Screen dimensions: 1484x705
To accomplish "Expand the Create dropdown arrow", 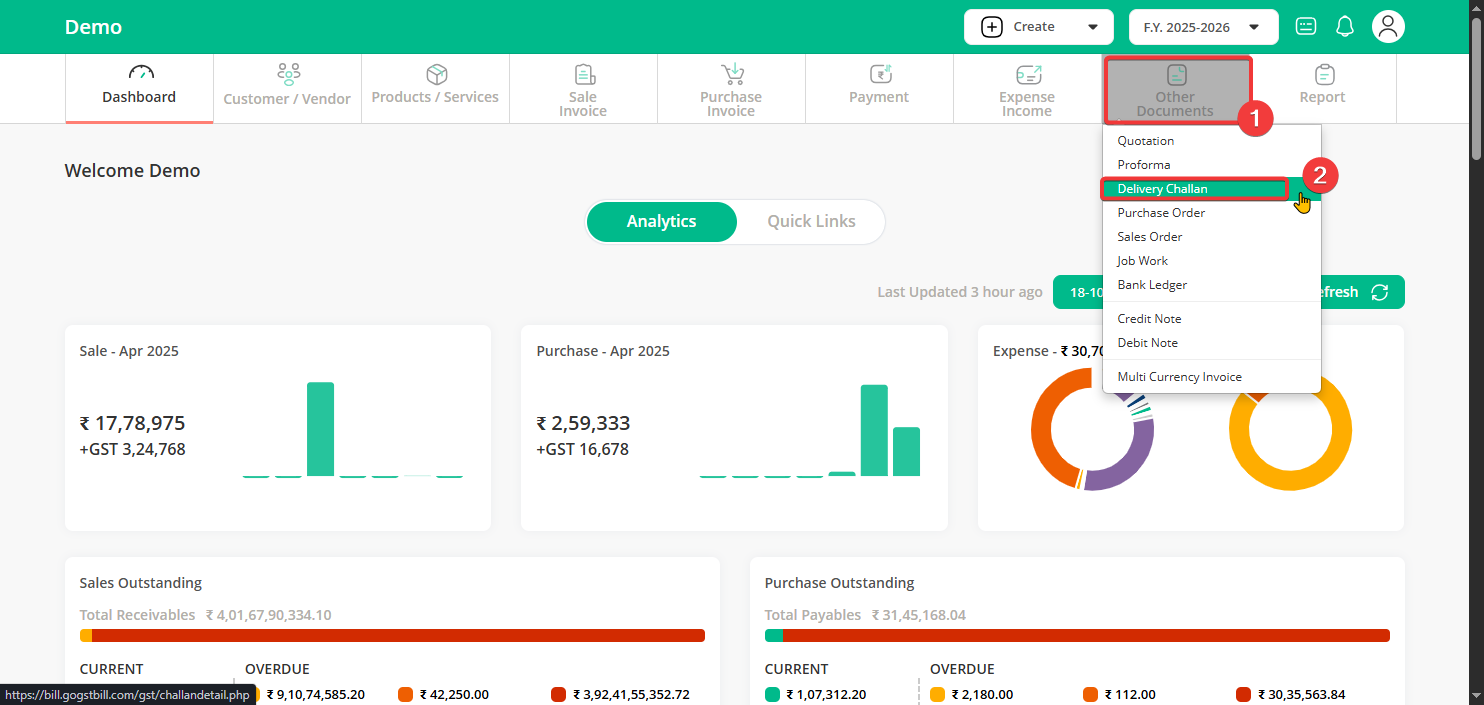I will 1093,28.
